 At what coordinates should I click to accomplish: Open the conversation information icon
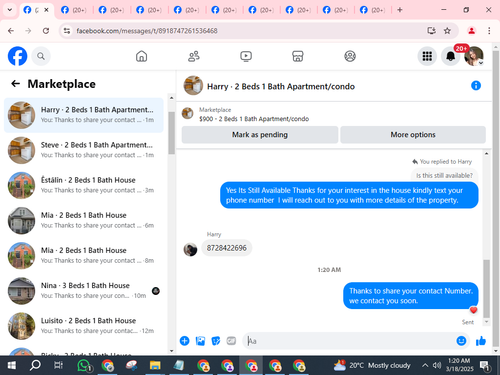[x=476, y=86]
